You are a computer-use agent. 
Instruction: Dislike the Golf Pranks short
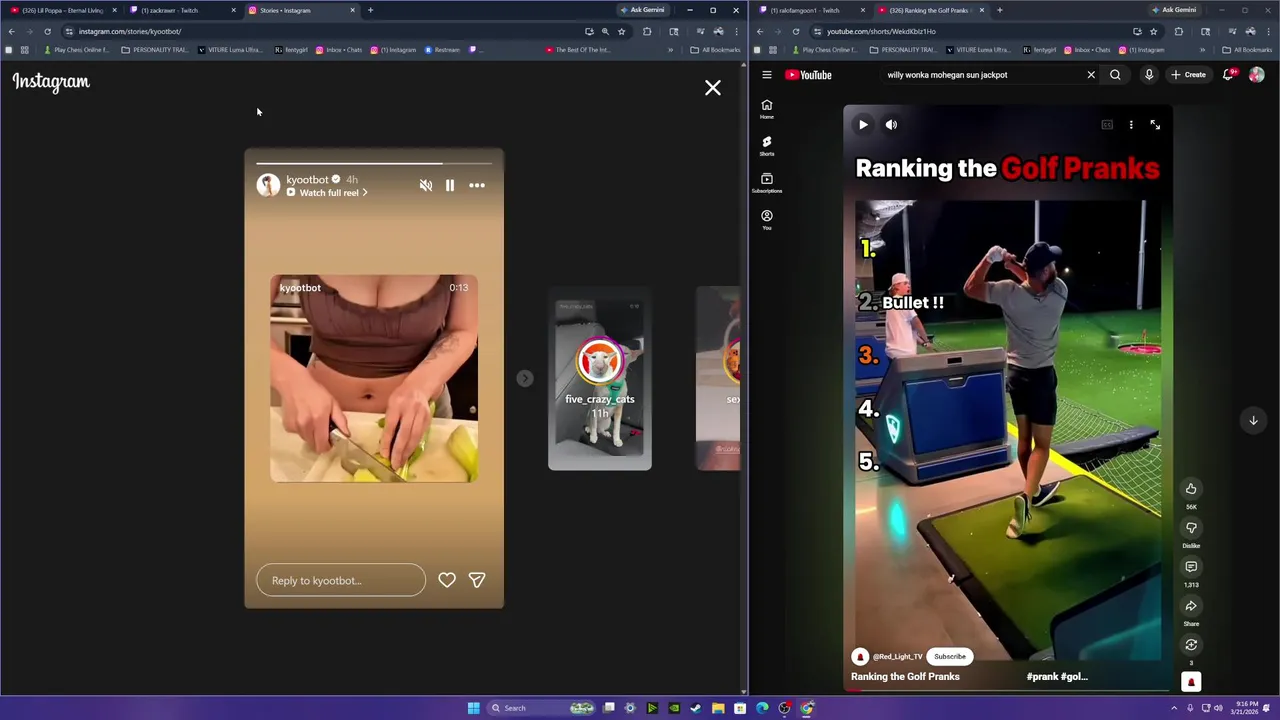pos(1191,528)
